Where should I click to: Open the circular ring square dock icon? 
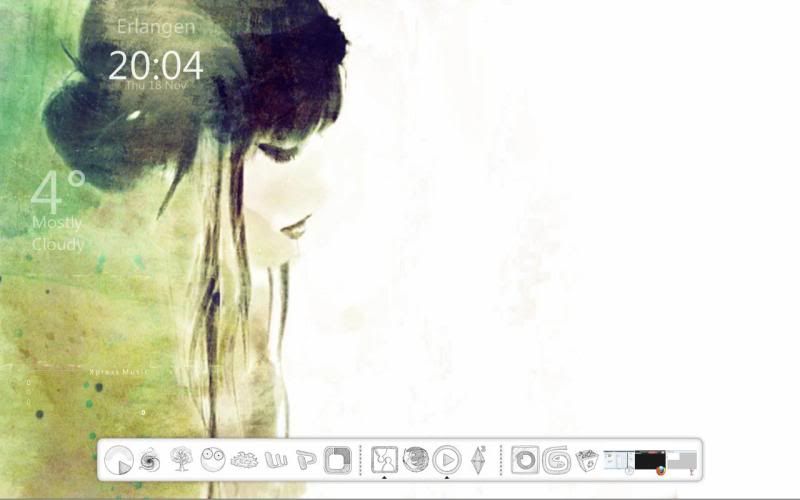tap(525, 460)
